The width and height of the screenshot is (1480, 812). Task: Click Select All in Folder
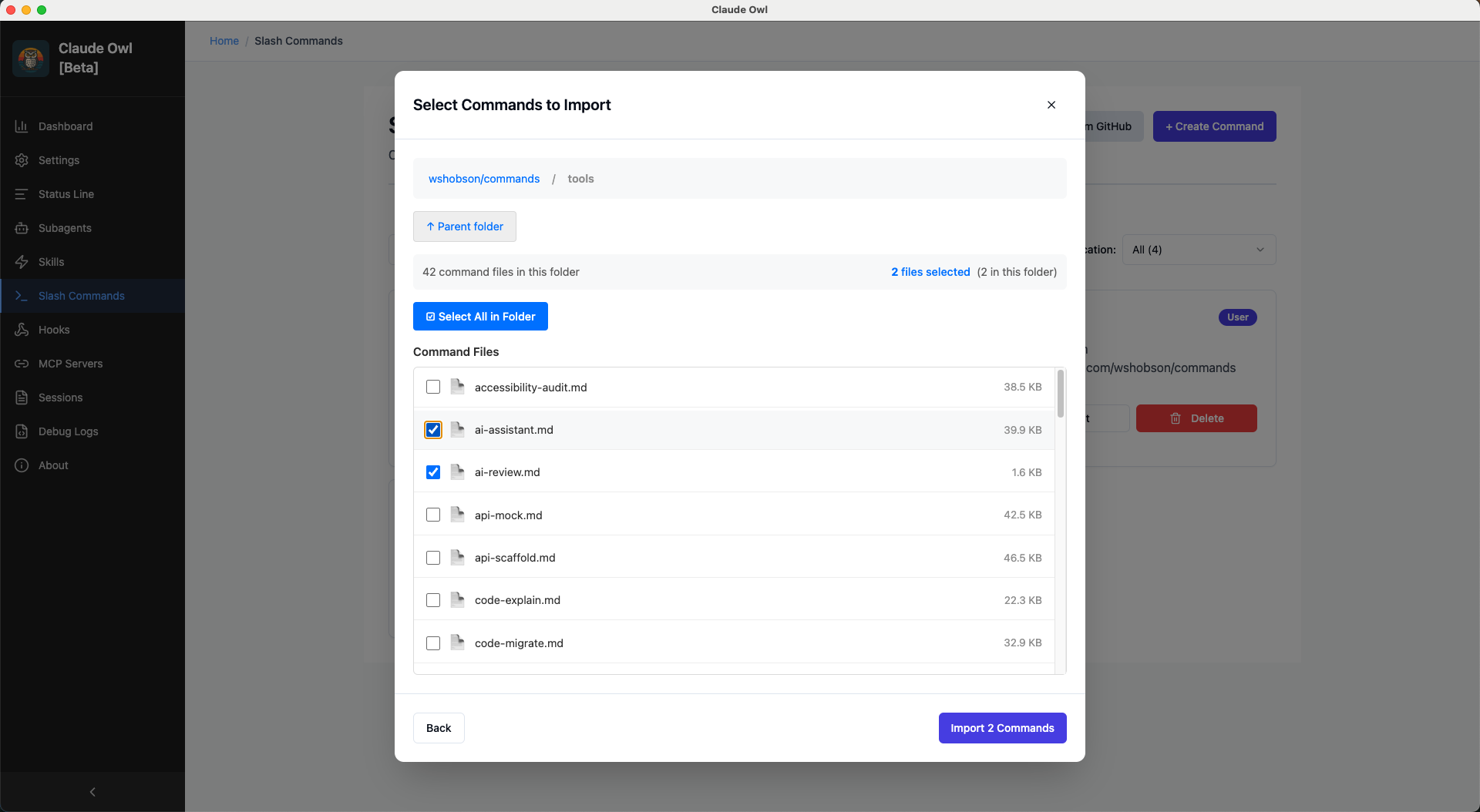[480, 316]
